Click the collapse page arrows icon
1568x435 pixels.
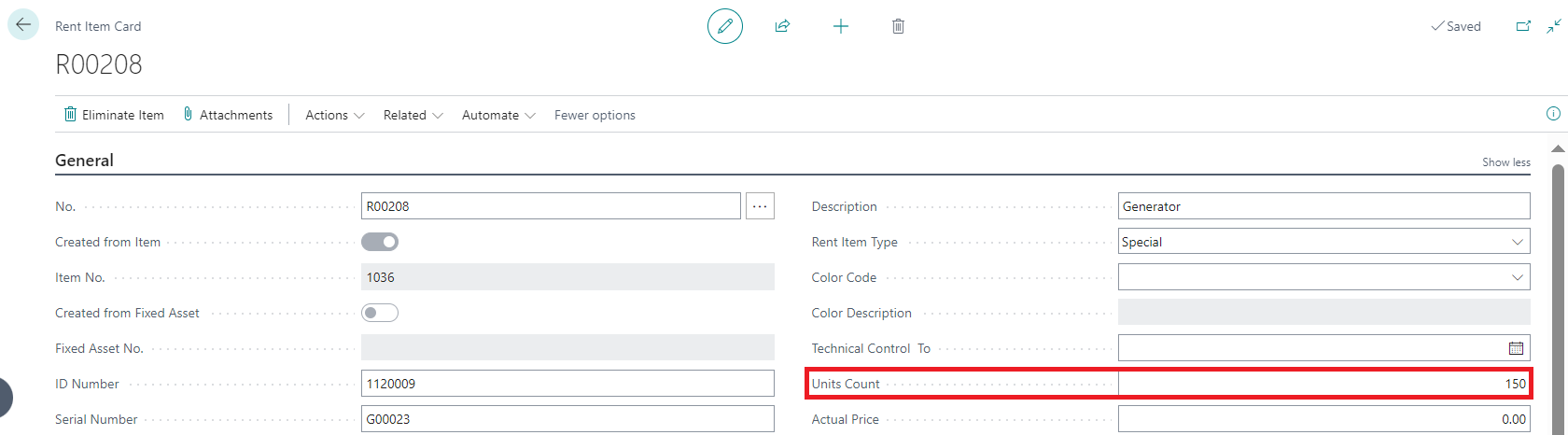1554,26
